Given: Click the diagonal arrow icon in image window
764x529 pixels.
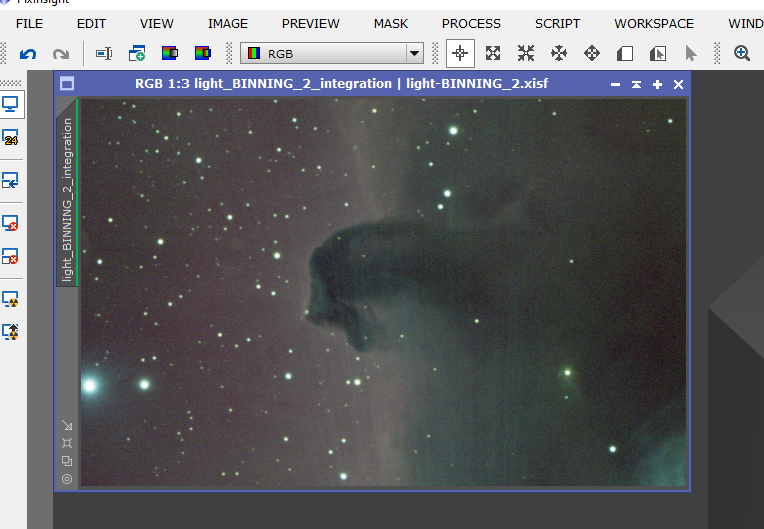Looking at the screenshot, I should coord(67,426).
